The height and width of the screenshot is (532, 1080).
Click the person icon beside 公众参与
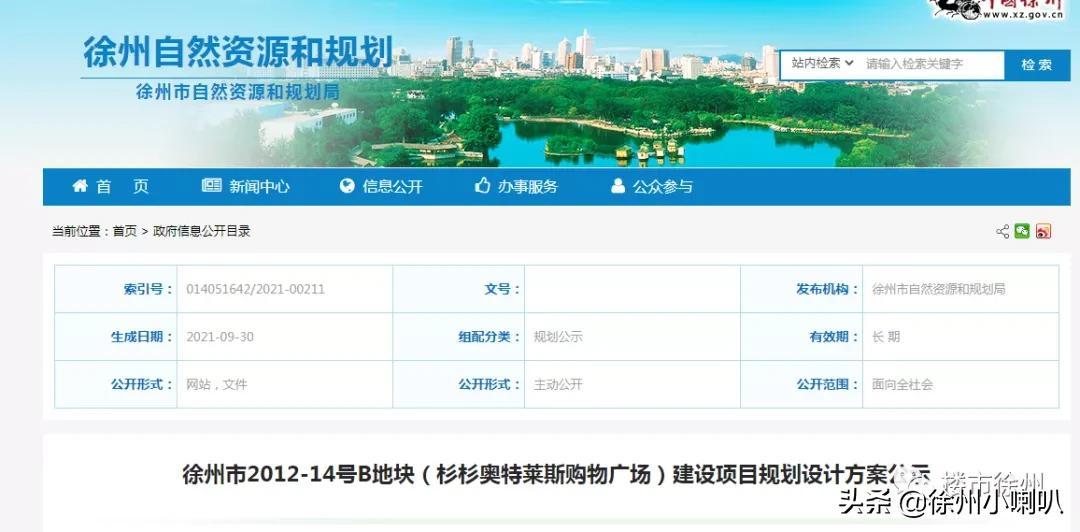[618, 186]
